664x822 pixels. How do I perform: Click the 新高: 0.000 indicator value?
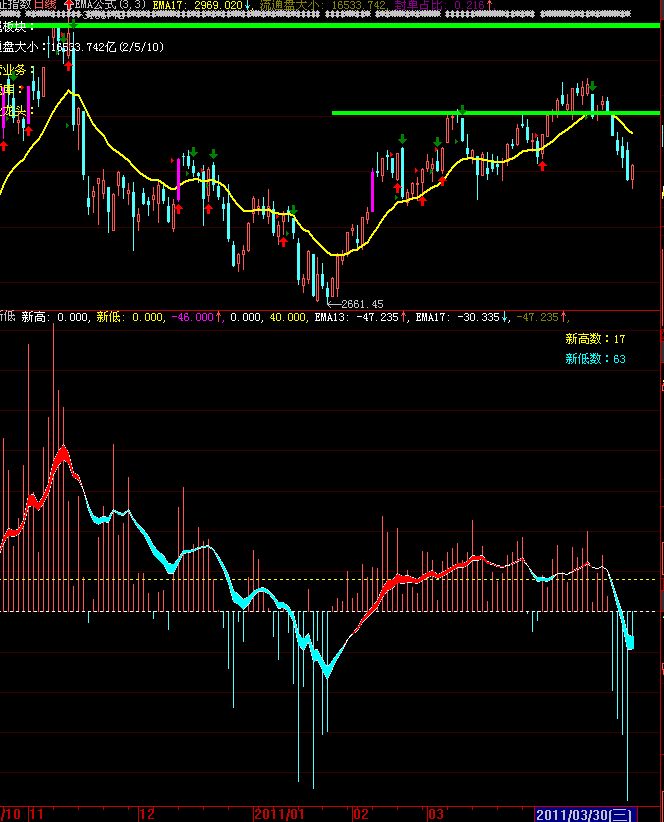click(x=55, y=317)
